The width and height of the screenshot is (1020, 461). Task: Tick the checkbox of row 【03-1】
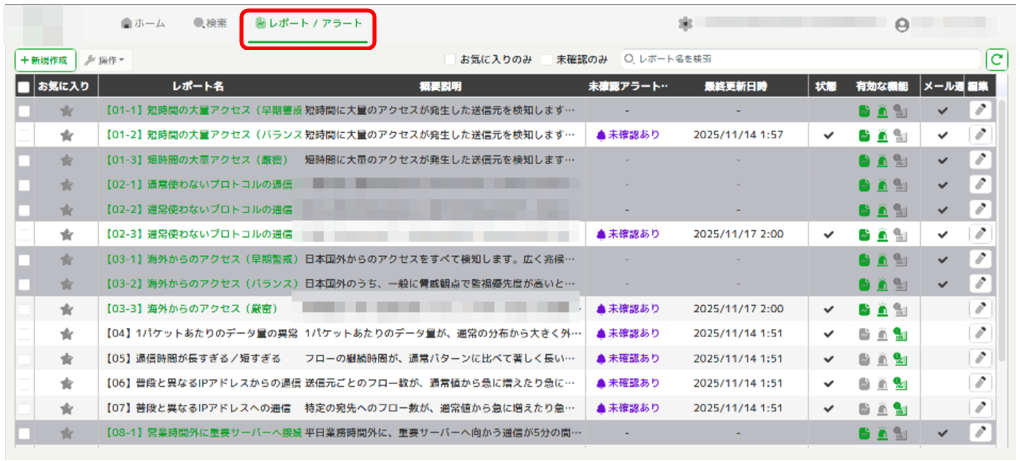coord(23,260)
